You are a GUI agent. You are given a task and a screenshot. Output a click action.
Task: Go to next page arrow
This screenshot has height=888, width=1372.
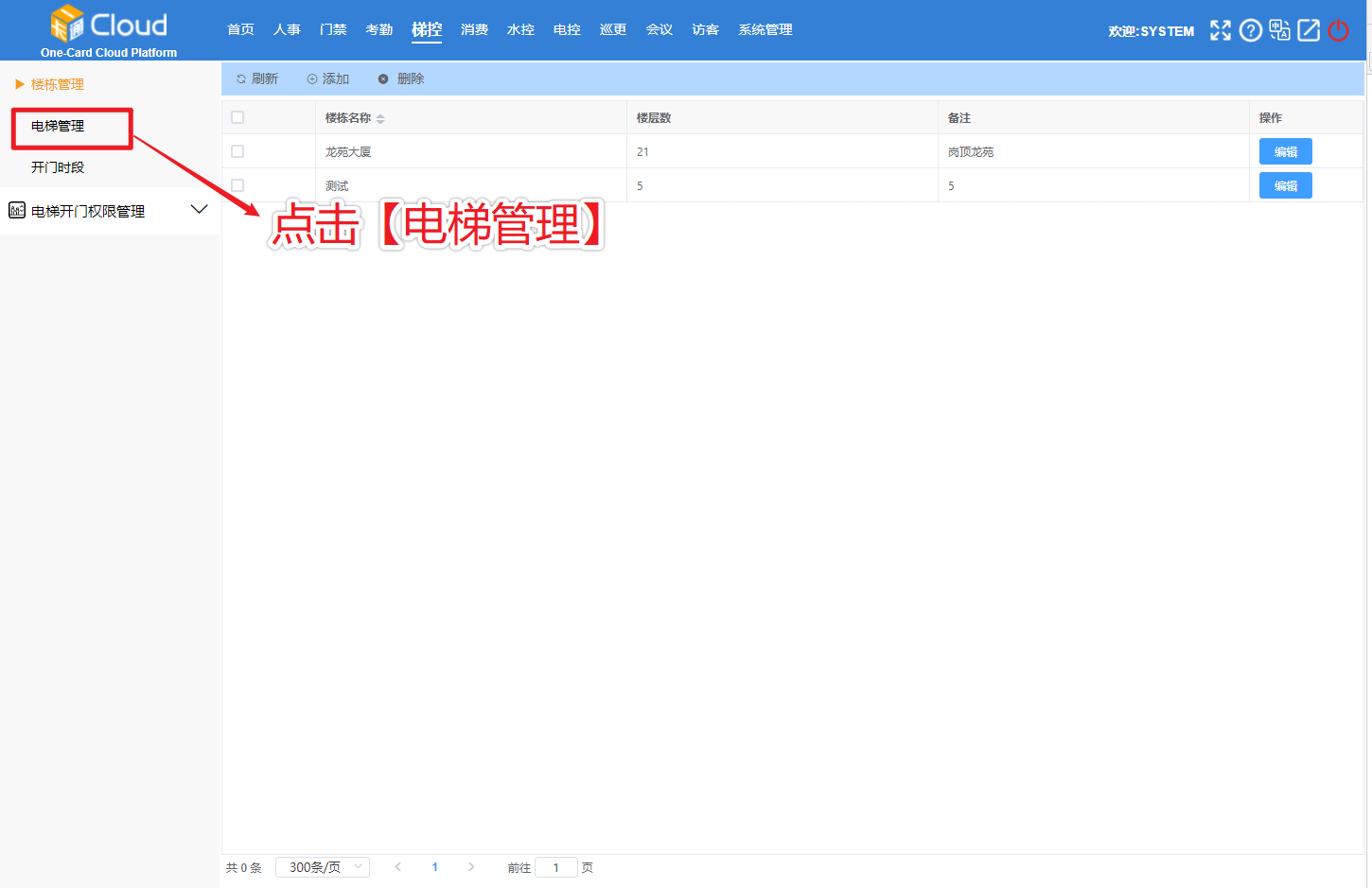click(471, 867)
